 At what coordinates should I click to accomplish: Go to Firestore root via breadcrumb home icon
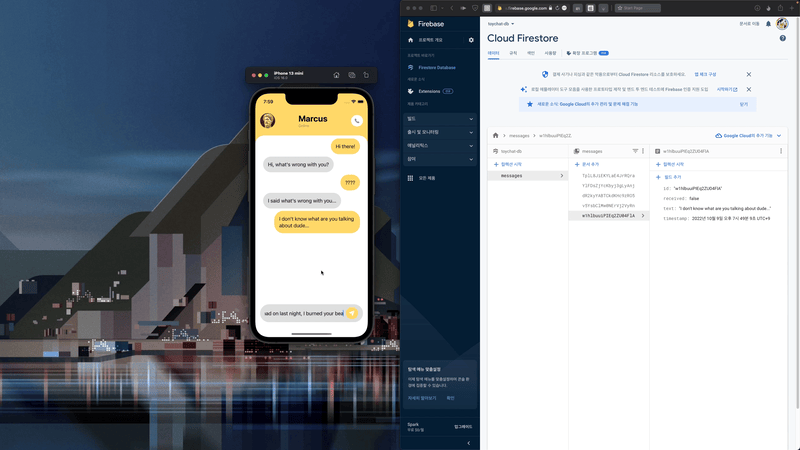pos(495,136)
